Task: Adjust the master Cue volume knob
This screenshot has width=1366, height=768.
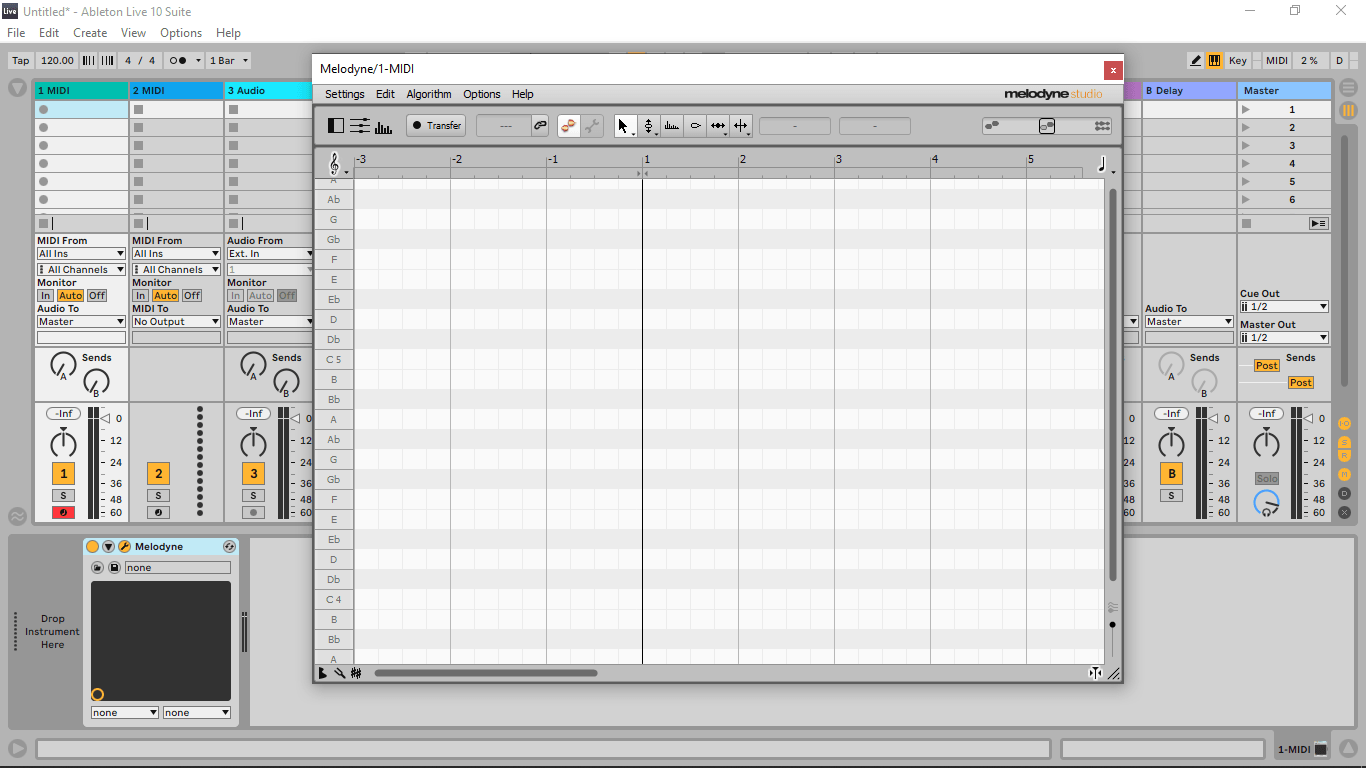Action: [x=1266, y=503]
